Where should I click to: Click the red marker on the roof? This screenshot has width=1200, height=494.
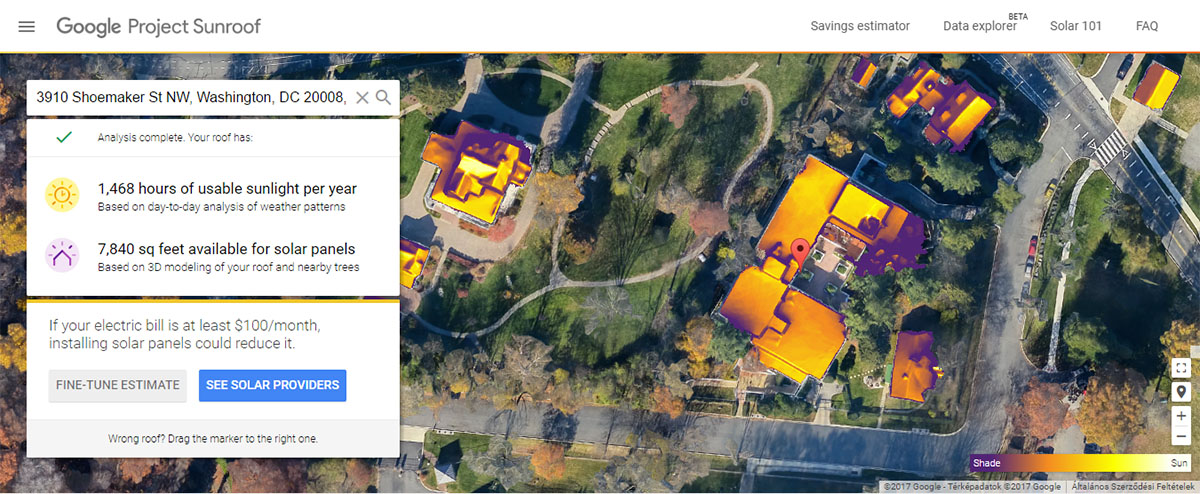pos(799,251)
